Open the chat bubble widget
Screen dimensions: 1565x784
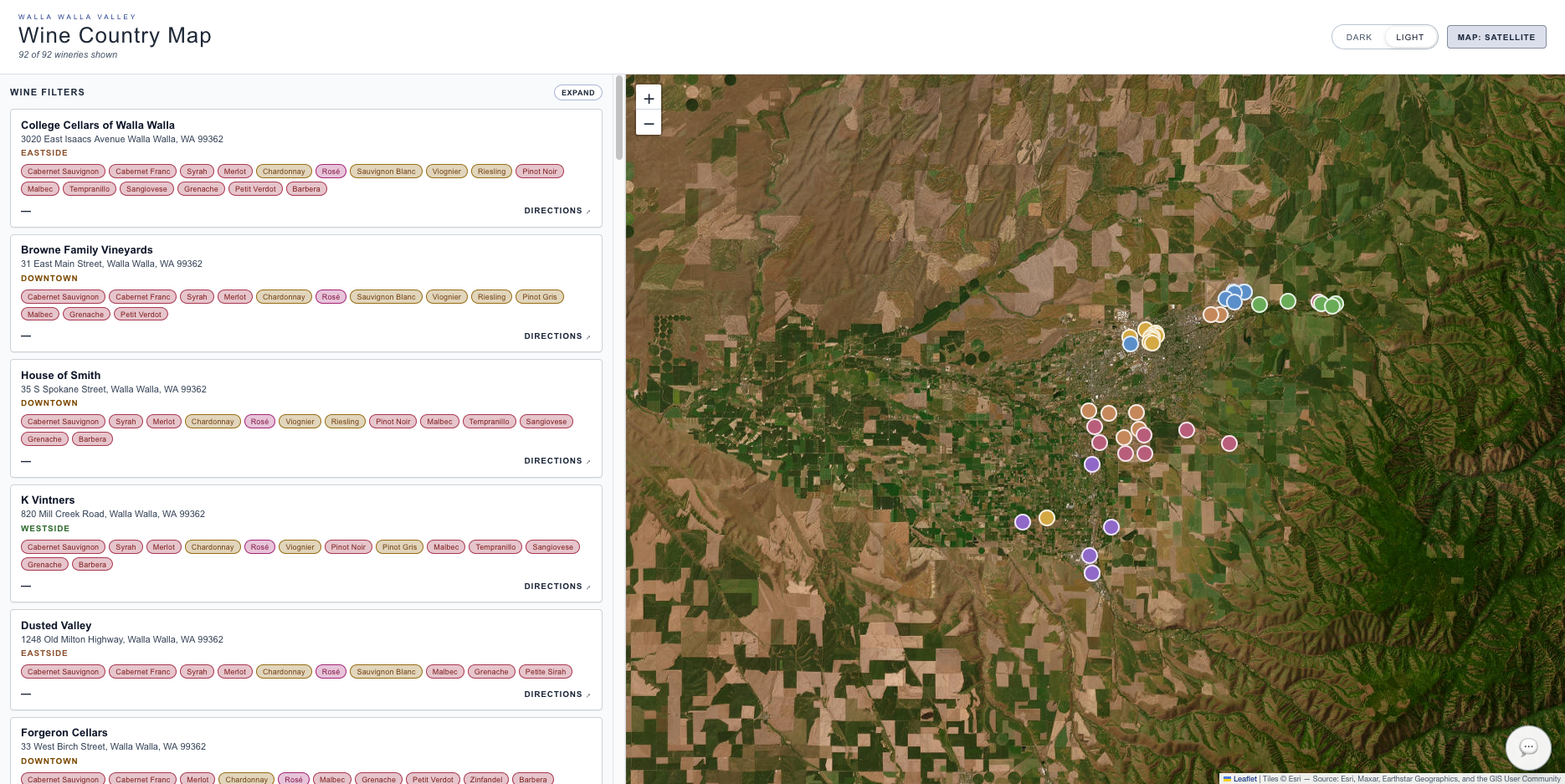click(1528, 747)
